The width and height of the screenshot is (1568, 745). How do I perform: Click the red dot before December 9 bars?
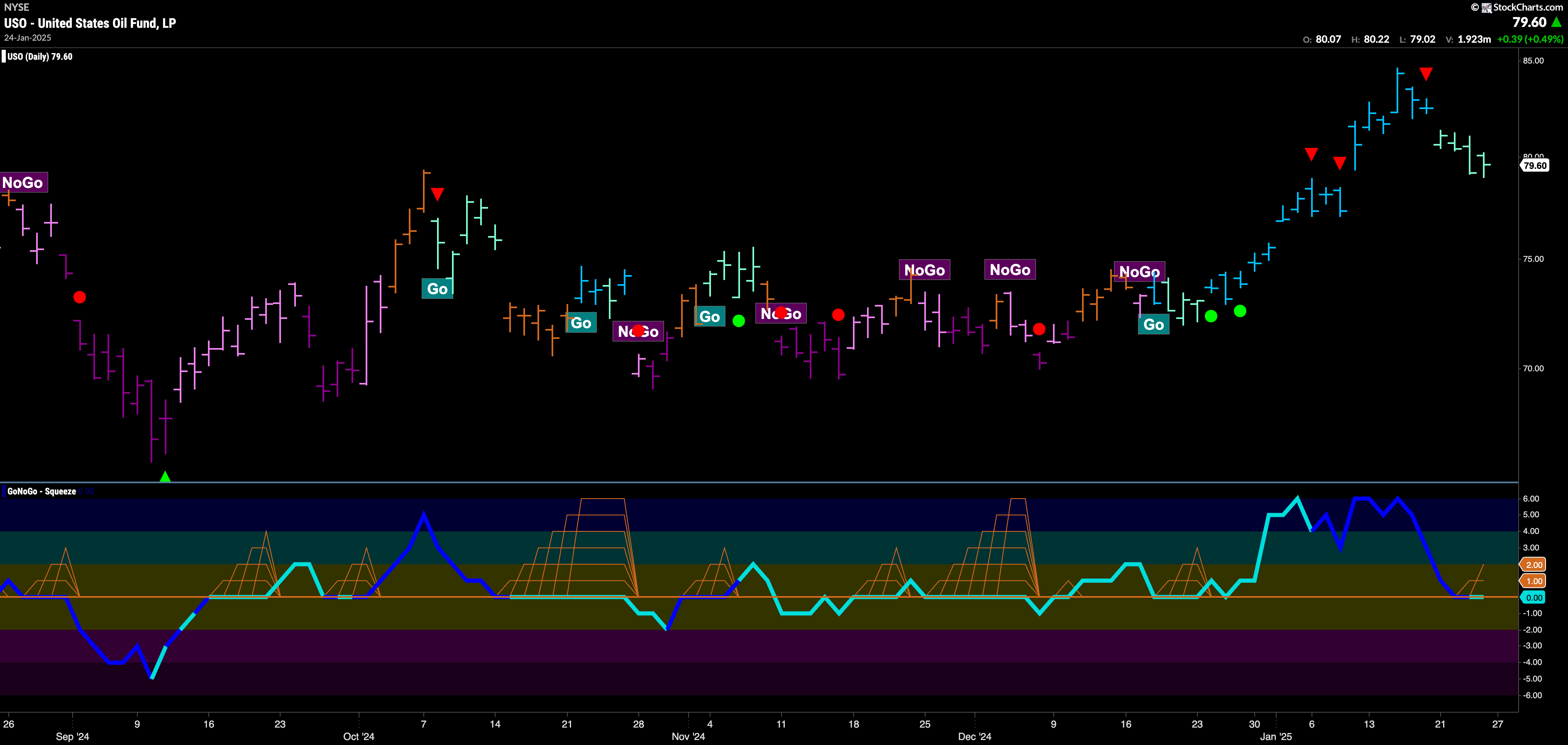[1039, 329]
